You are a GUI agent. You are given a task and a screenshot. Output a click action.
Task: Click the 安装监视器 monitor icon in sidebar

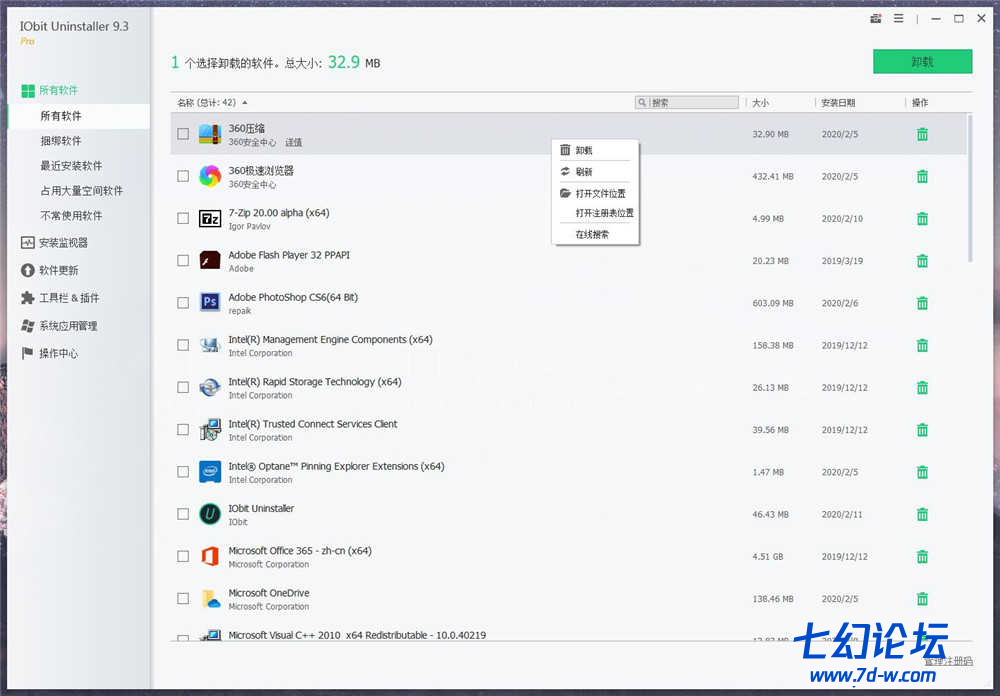[27, 242]
